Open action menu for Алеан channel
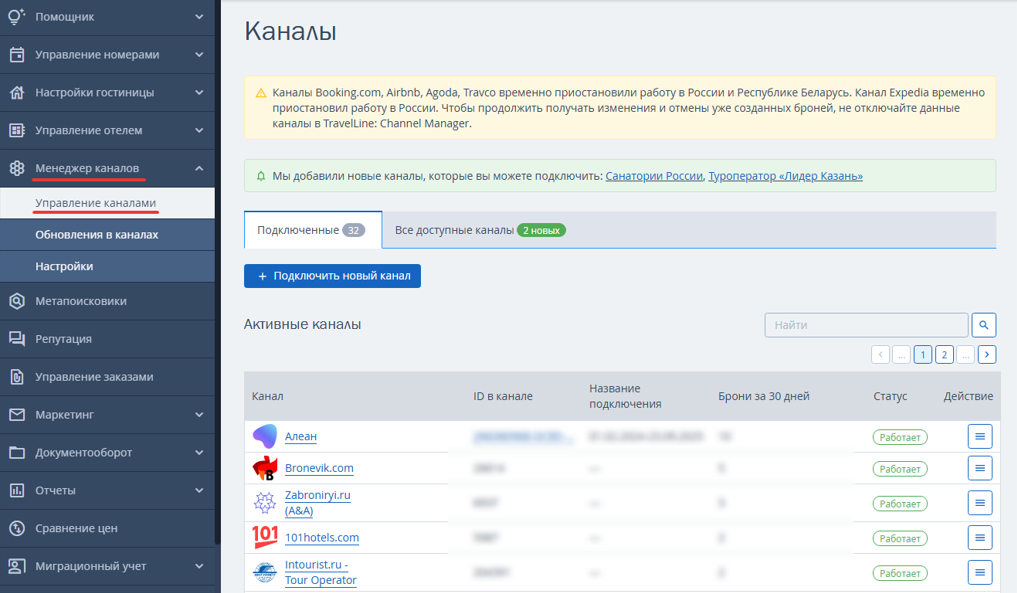1017x593 pixels. pos(979,437)
